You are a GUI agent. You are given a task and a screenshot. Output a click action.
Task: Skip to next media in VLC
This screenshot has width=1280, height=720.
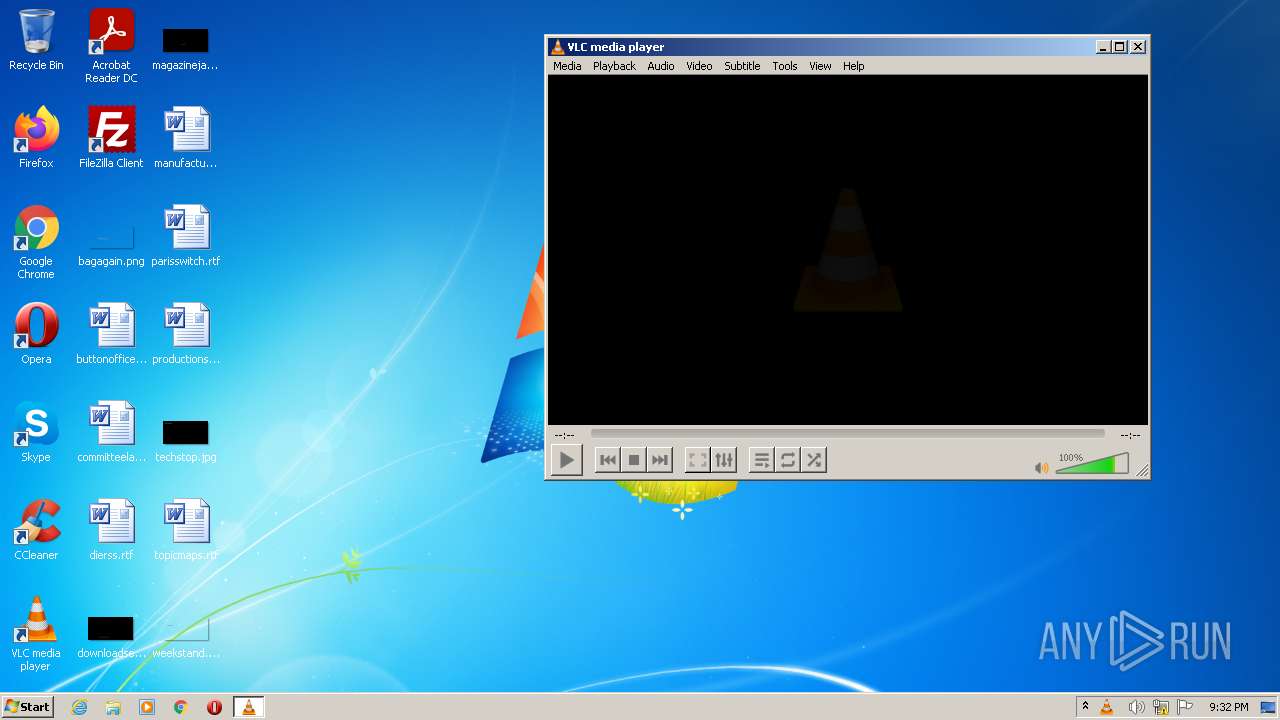pos(660,460)
